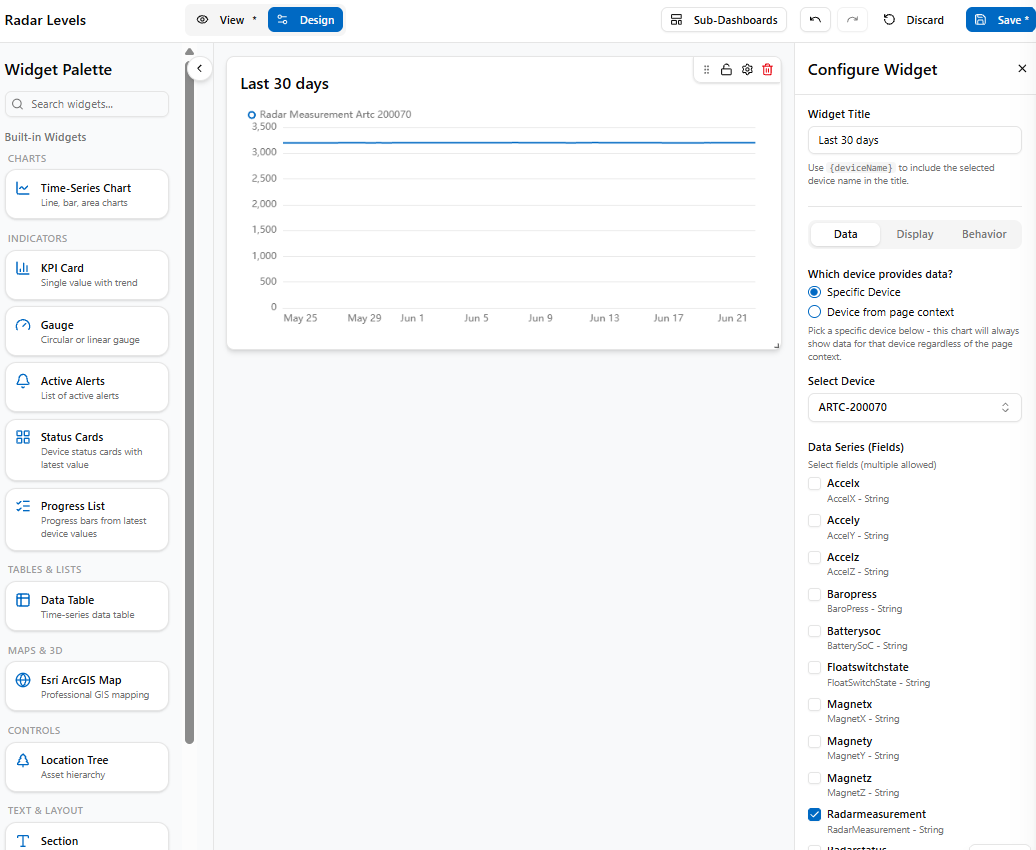
Task: Click the 'Last 30 days' chart title
Action: [x=285, y=84]
